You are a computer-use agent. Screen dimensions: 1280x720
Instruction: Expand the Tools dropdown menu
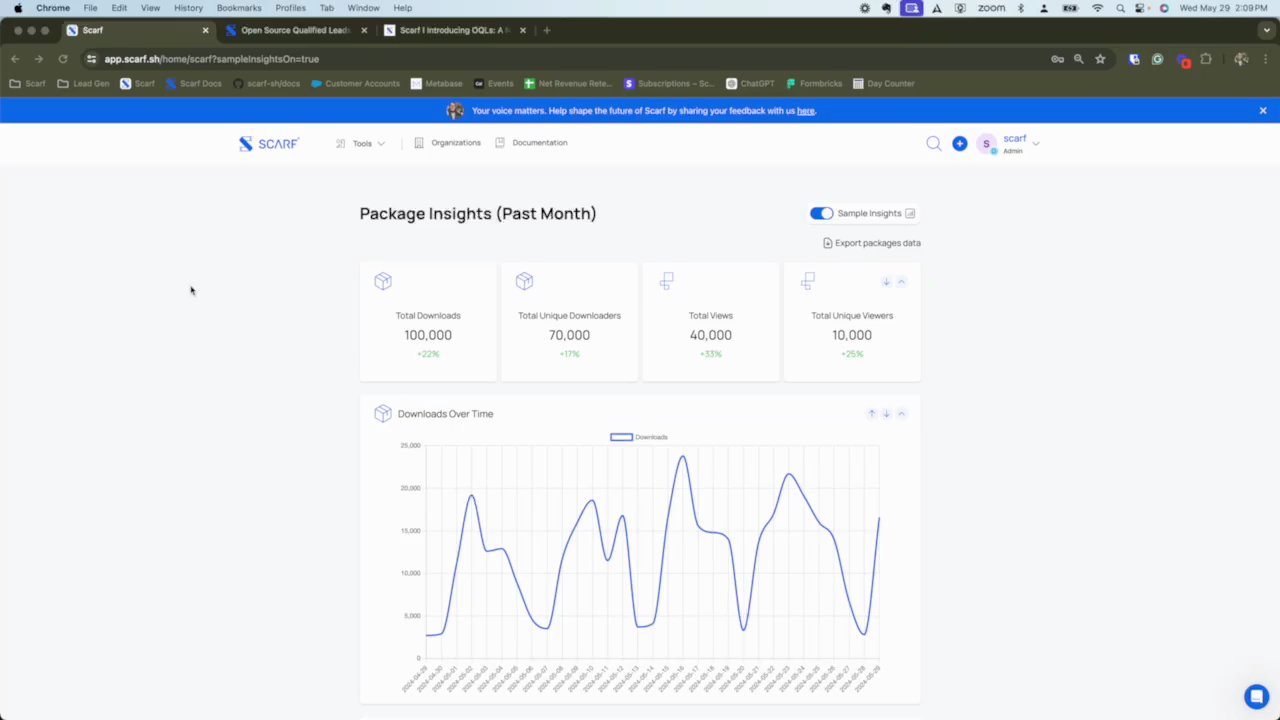361,143
